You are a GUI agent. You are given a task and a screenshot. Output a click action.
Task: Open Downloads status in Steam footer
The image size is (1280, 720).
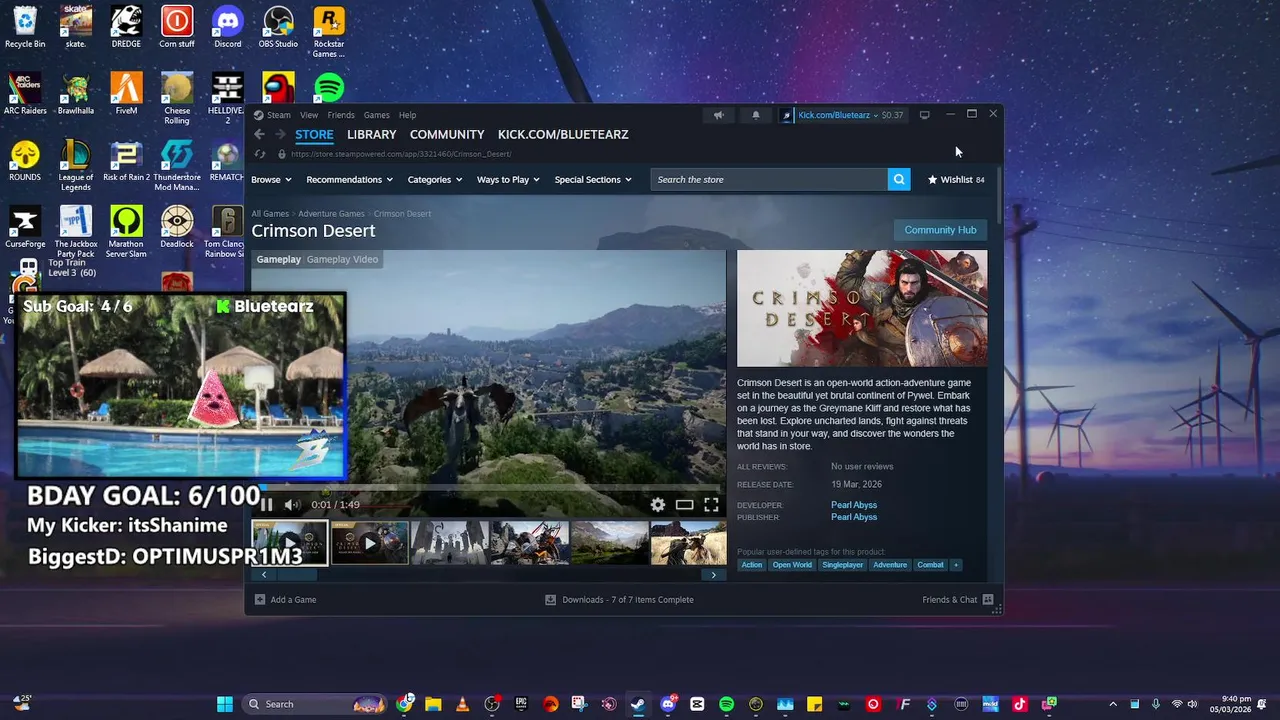coord(619,600)
